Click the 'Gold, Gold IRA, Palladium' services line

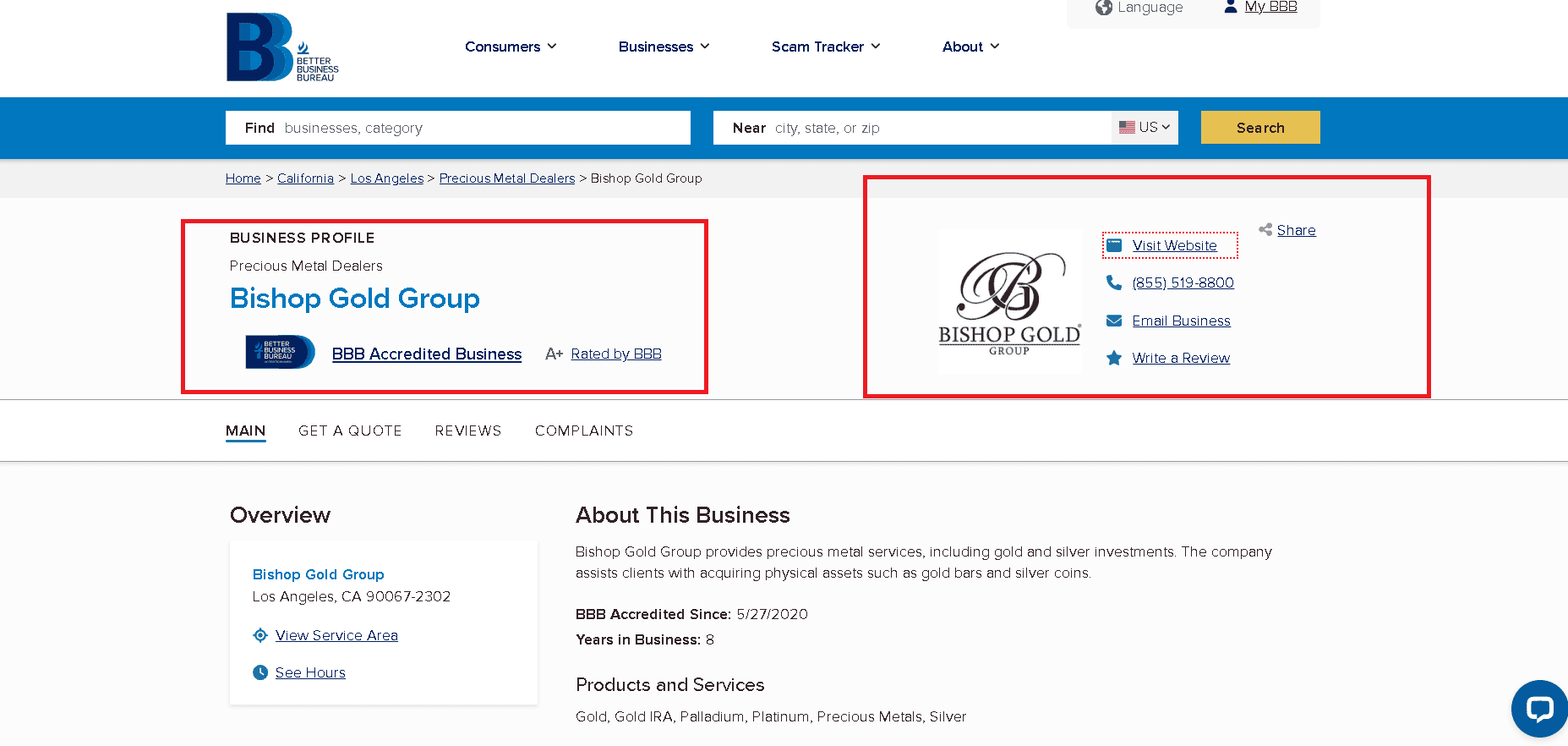771,716
